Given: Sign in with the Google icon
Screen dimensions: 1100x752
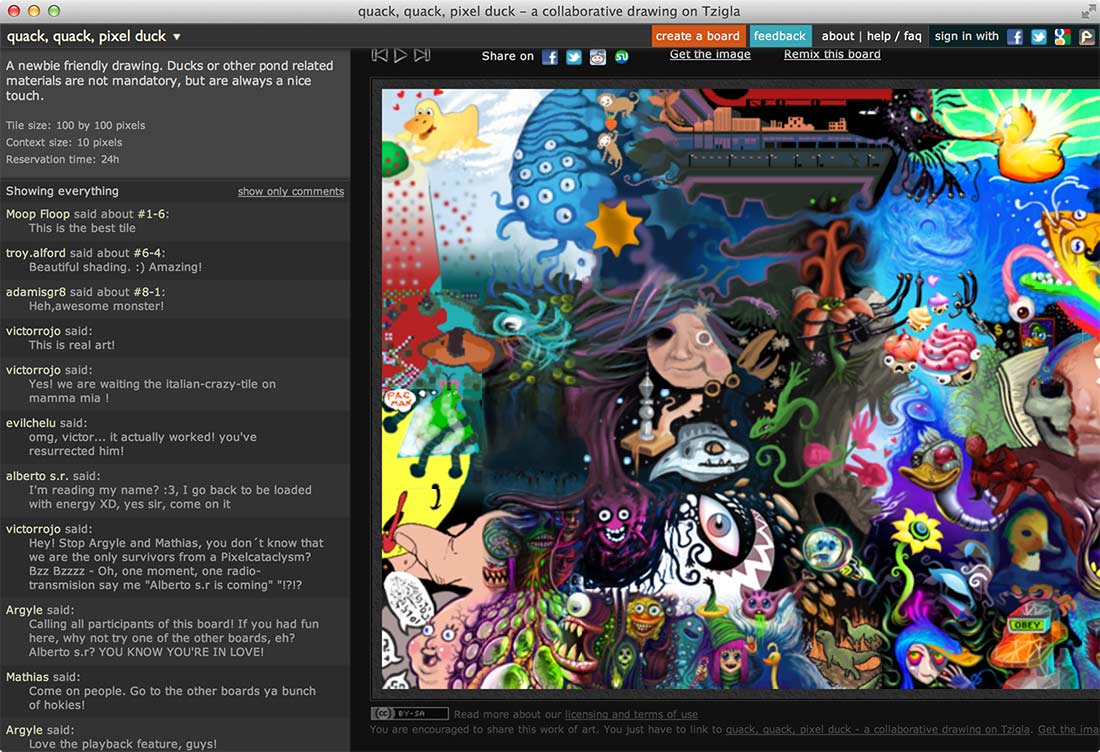Looking at the screenshot, I should [x=1062, y=37].
